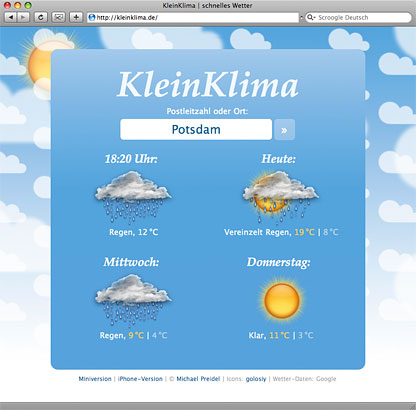
Task: Click the Potsdam location input field
Action: coord(196,129)
